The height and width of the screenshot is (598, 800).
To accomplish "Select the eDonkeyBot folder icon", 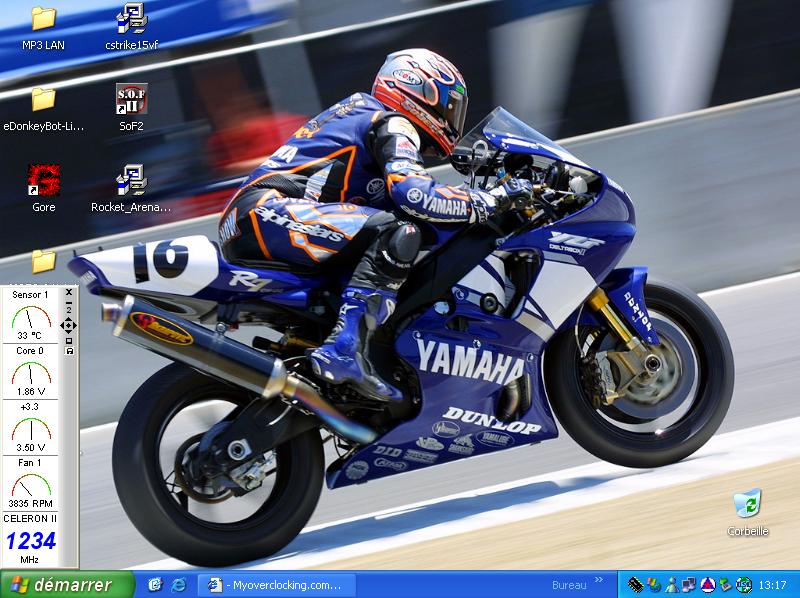I will tap(43, 99).
